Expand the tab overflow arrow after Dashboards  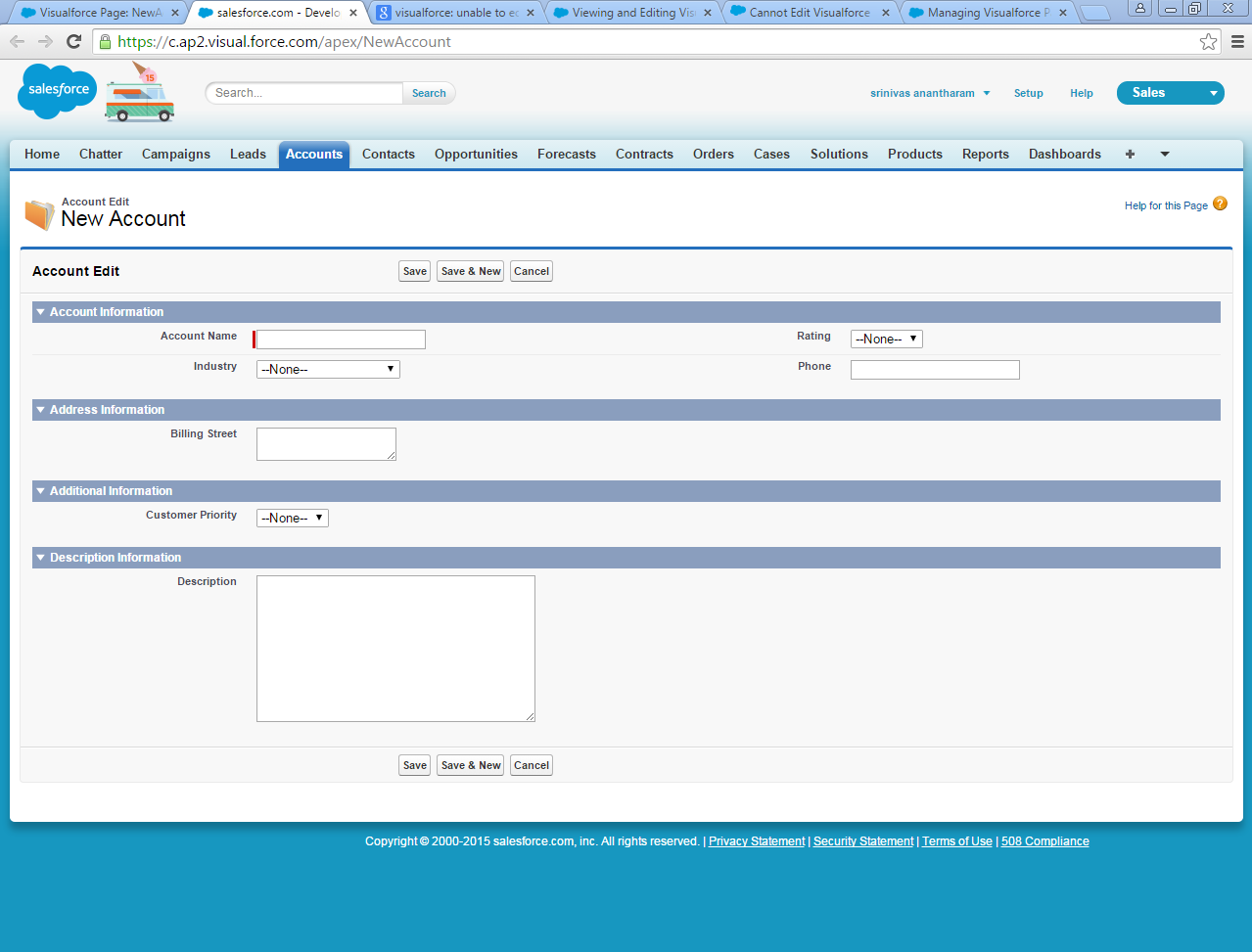tap(1165, 154)
